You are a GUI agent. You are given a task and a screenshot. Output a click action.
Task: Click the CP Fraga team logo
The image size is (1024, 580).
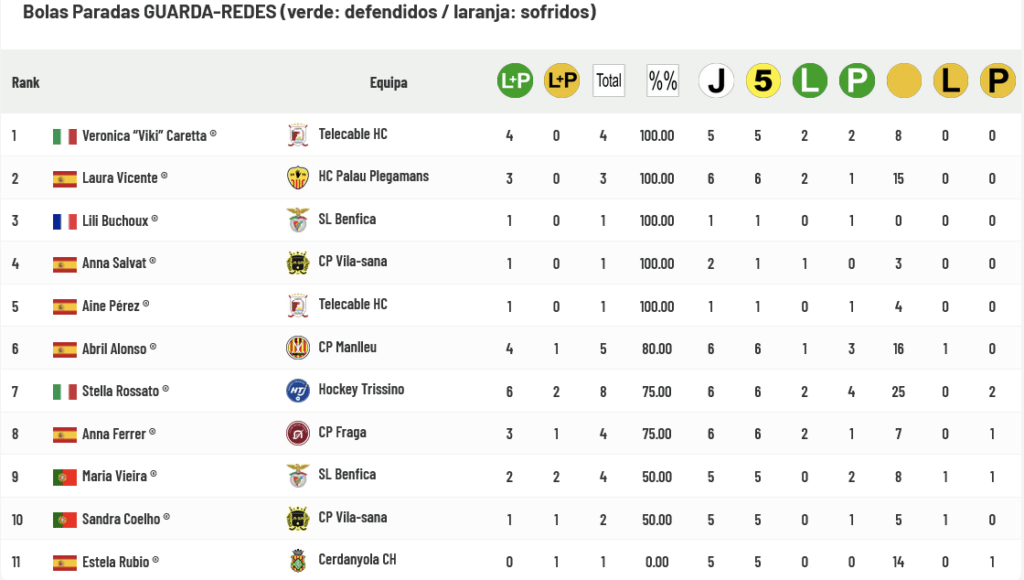point(297,433)
